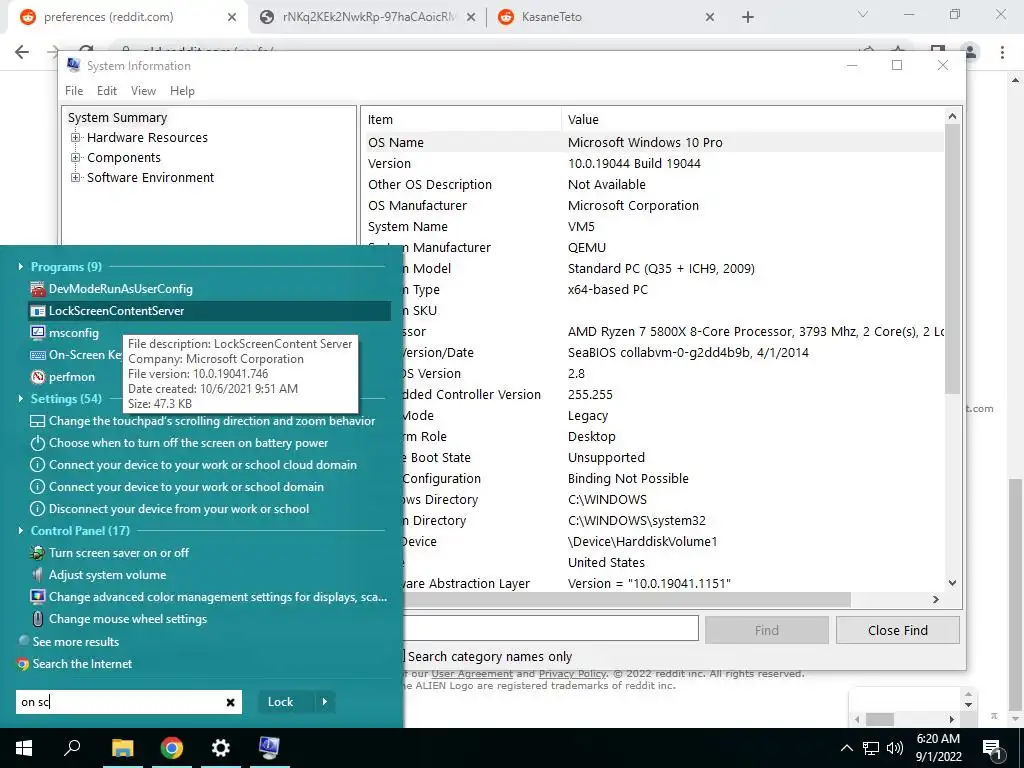The width and height of the screenshot is (1024, 768).
Task: Collapse the Programs (9) results group
Action: click(21, 266)
